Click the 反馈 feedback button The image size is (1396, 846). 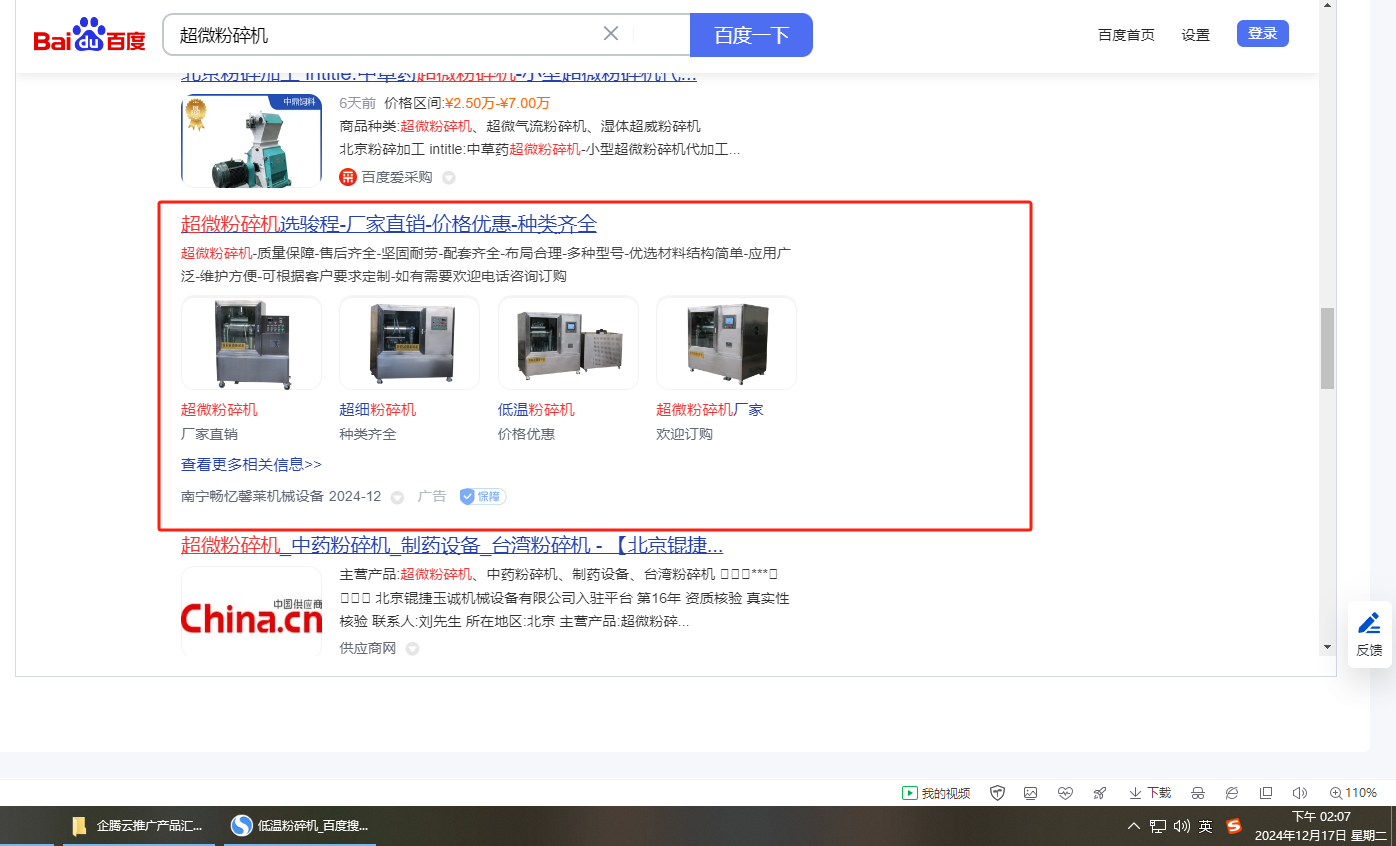coord(1370,634)
